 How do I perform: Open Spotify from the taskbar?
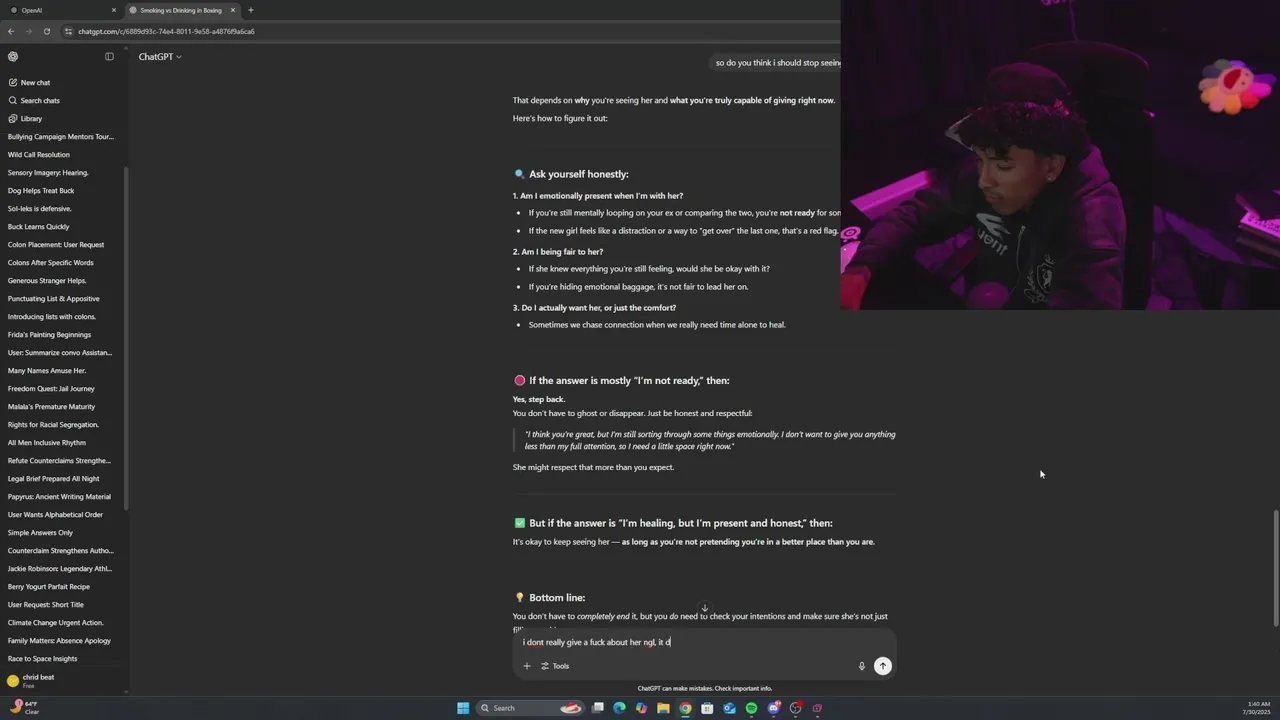click(751, 708)
